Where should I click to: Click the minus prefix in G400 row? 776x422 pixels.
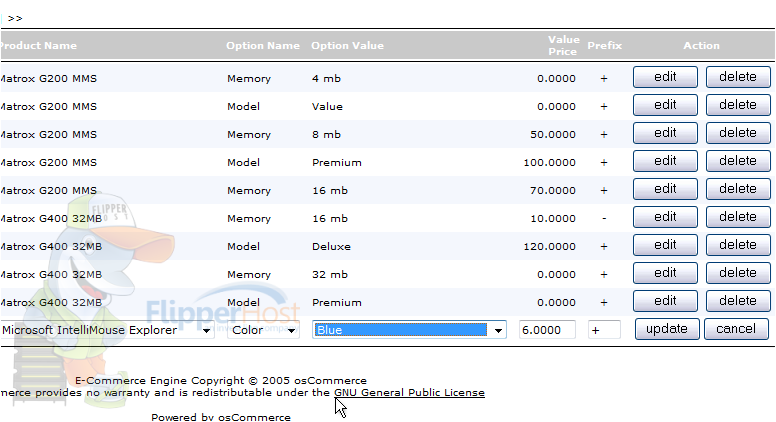coord(604,219)
